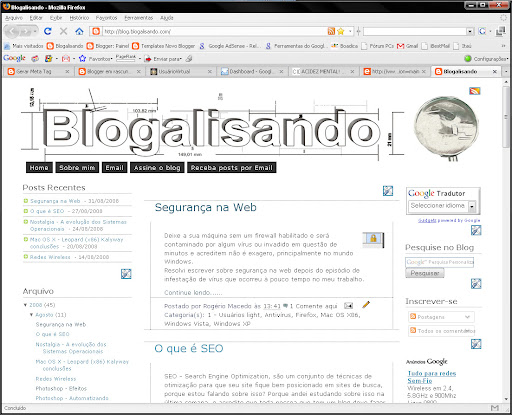Open the Histórico menu
The width and height of the screenshot is (512, 415).
point(79,18)
